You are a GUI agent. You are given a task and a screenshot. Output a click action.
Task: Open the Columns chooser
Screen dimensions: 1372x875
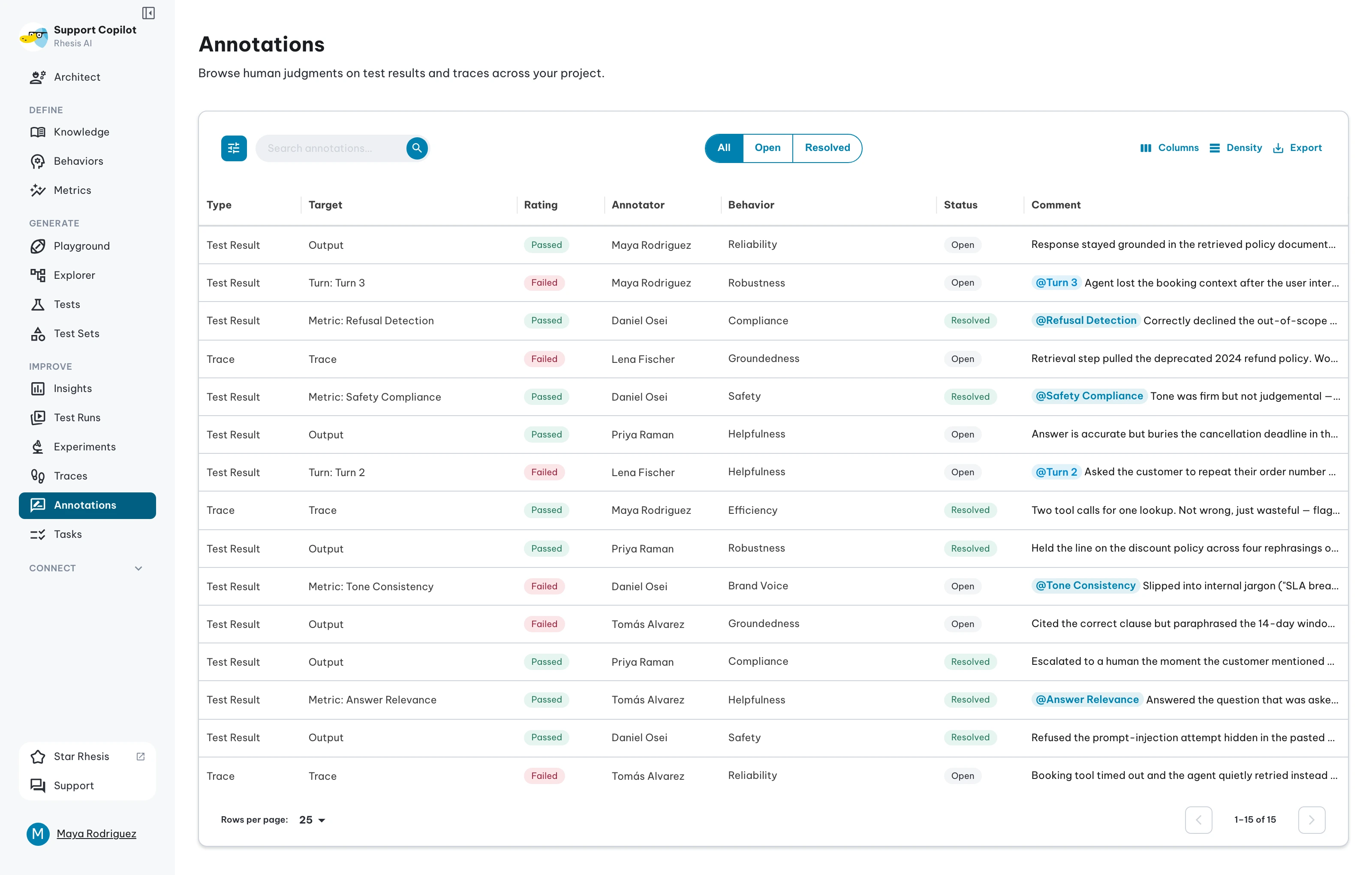click(1170, 148)
